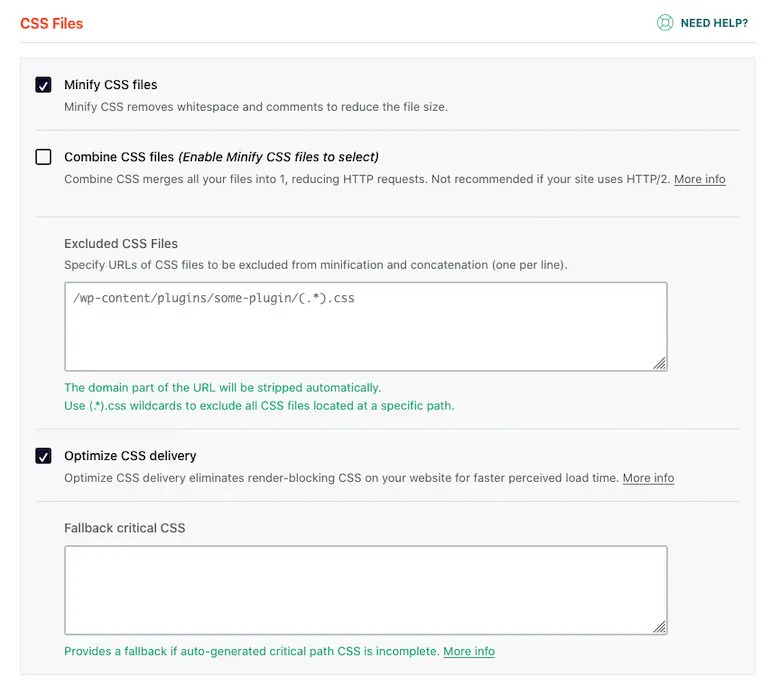Toggle the Optimize CSS delivery checkbox
Image resolution: width=770 pixels, height=690 pixels.
coord(43,456)
